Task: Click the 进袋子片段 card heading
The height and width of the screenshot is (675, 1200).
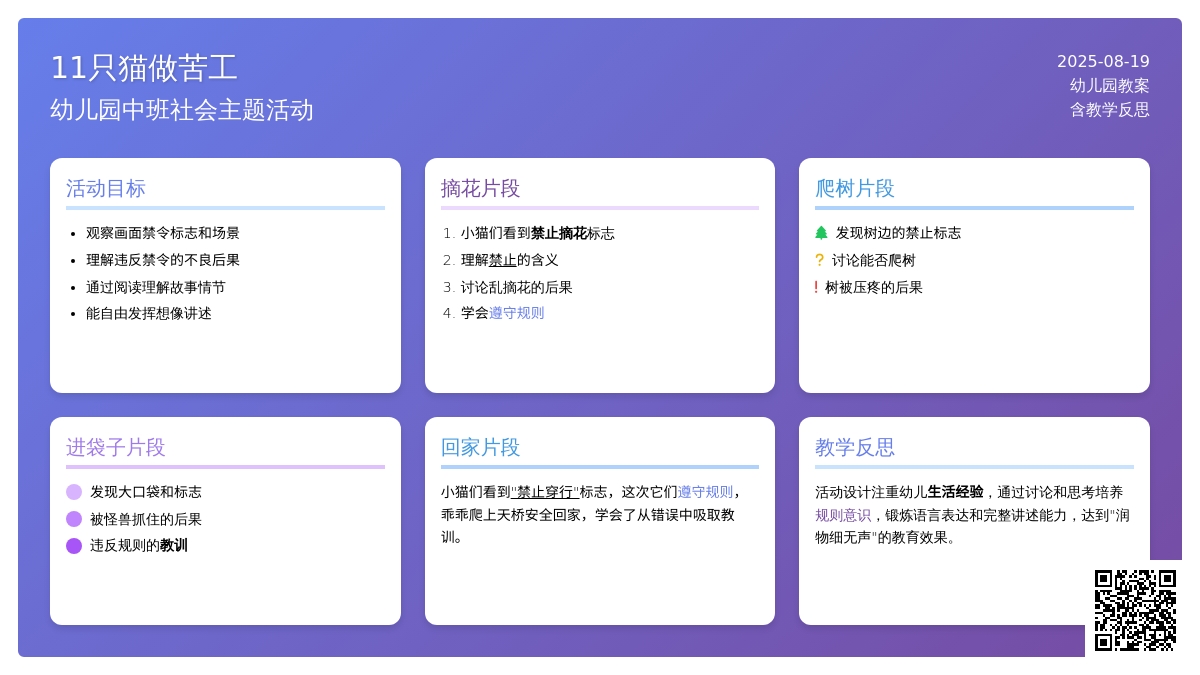Action: click(116, 447)
